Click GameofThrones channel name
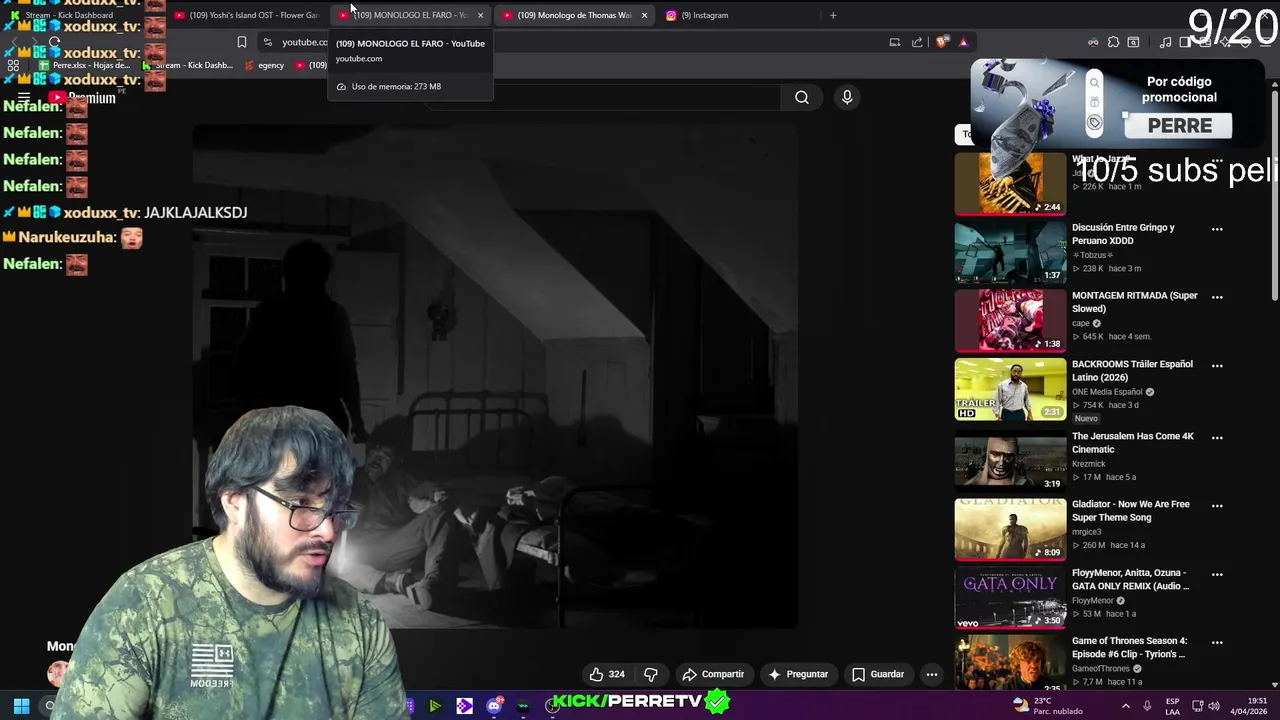The width and height of the screenshot is (1280, 720). [1100, 669]
